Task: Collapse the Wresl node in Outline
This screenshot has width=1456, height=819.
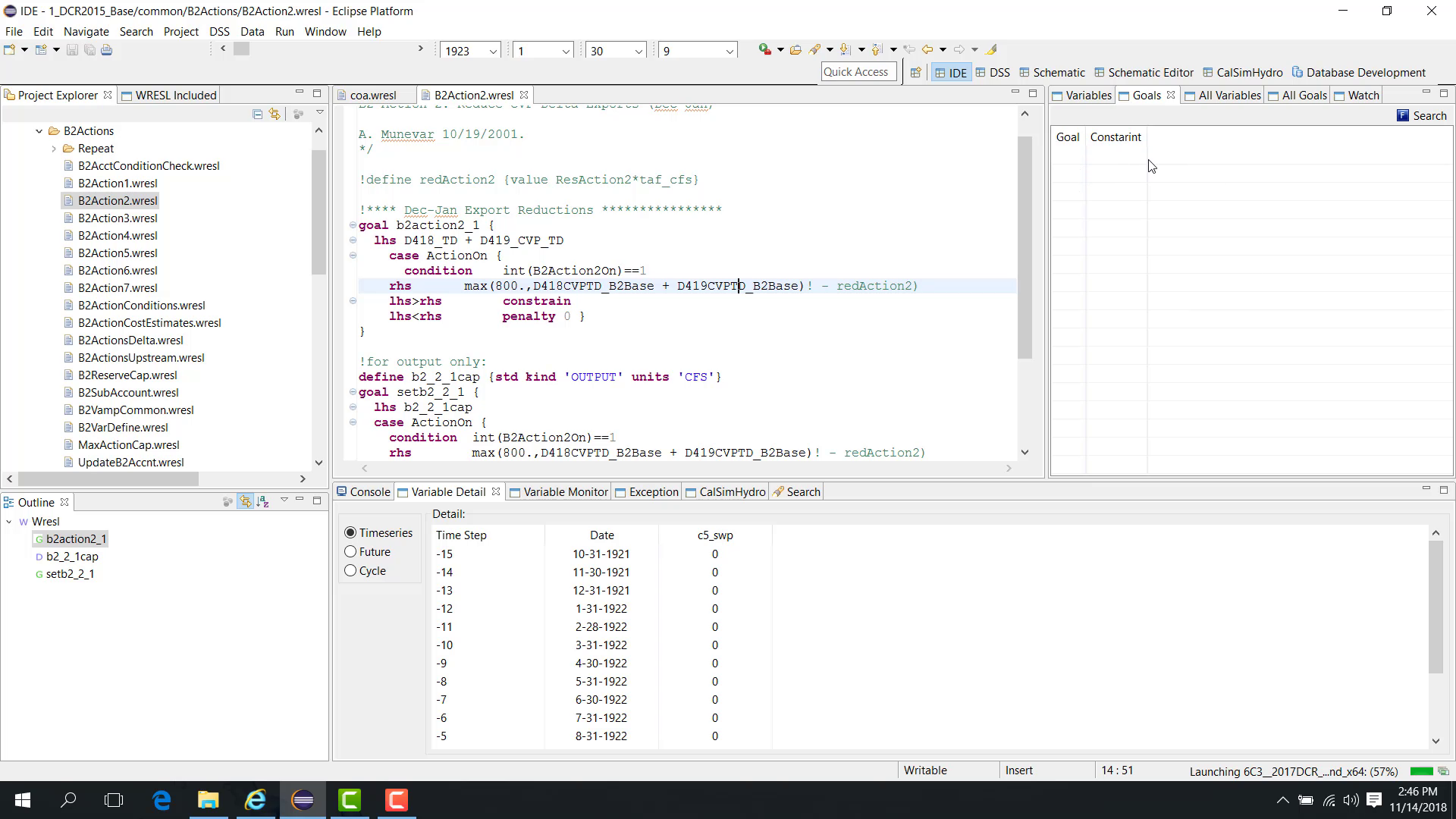Action: (x=9, y=522)
